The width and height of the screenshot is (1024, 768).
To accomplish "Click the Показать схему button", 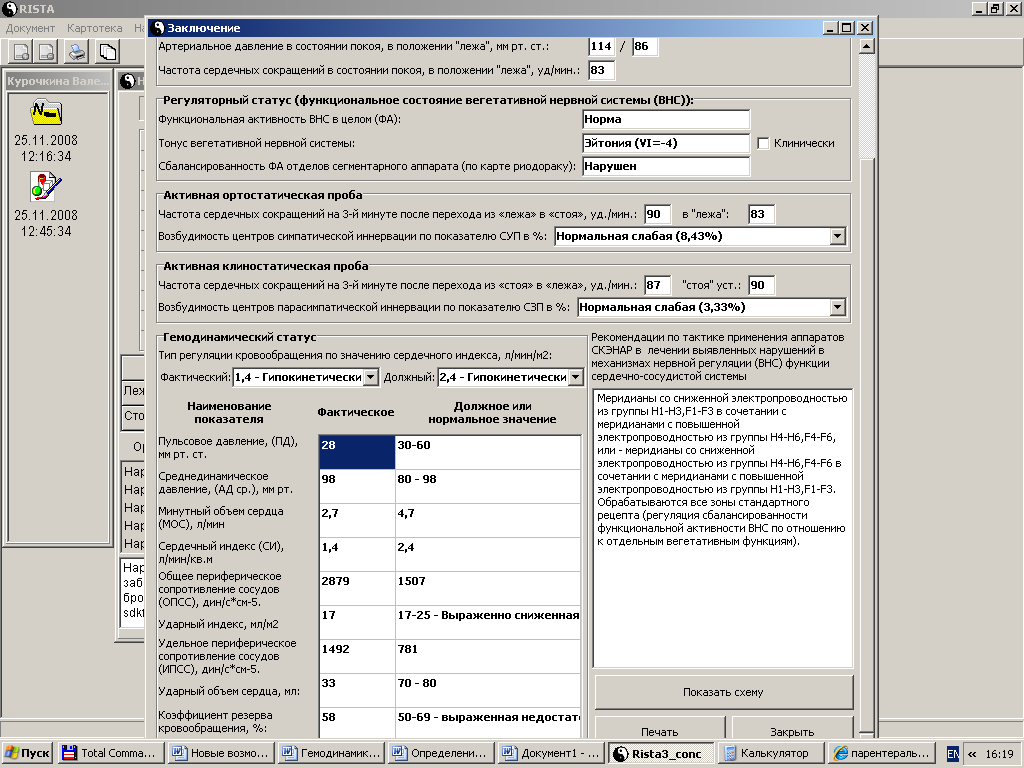I will tap(723, 692).
